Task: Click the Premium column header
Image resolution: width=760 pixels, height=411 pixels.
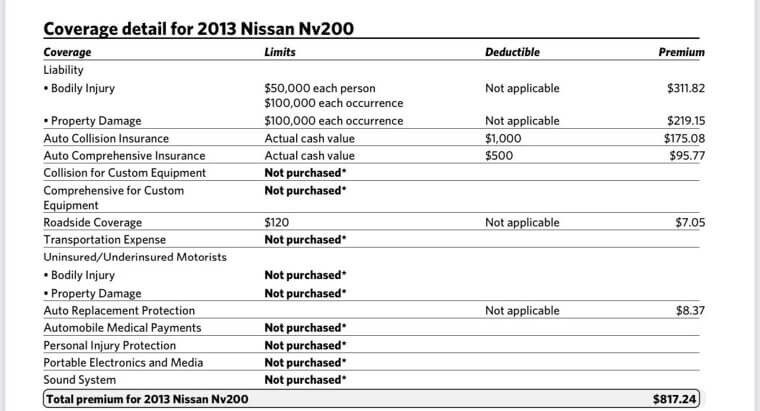Action: (681, 52)
